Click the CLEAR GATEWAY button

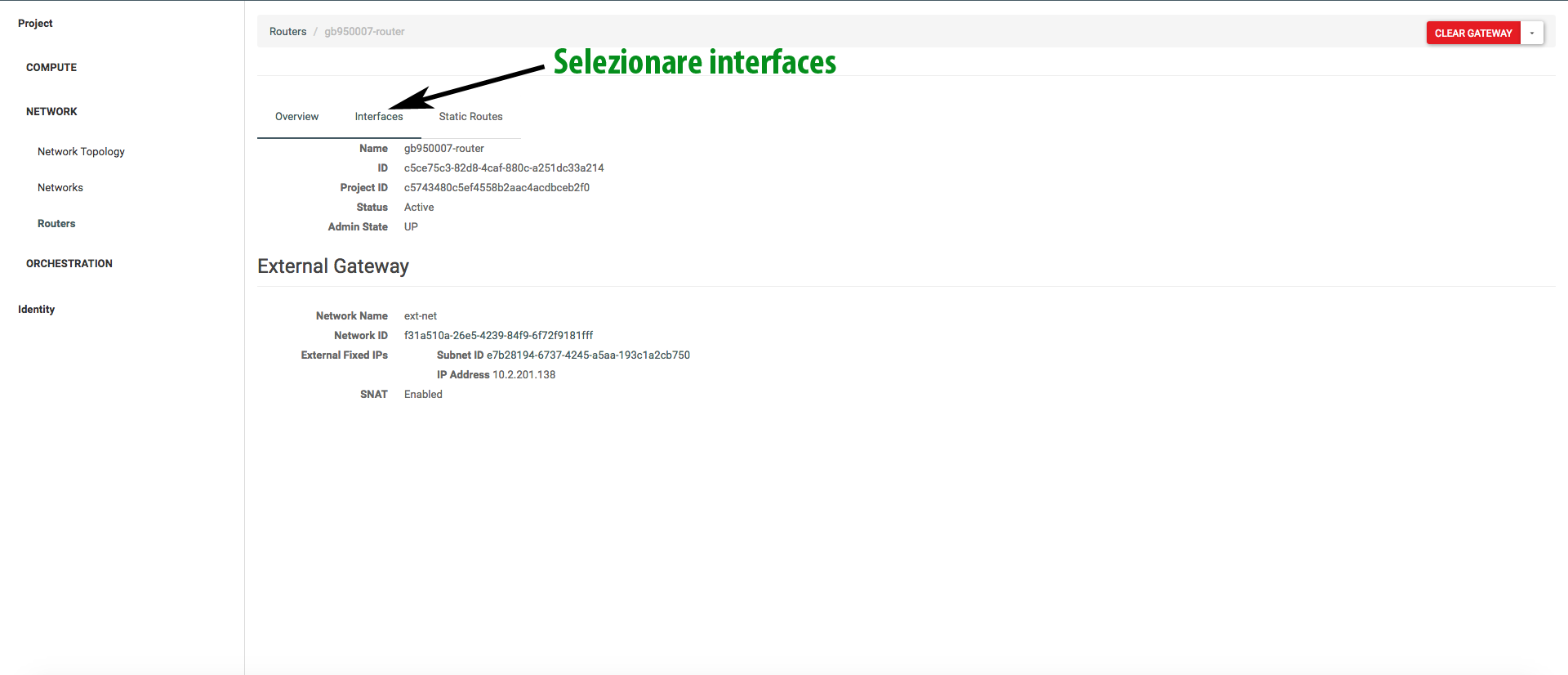(x=1472, y=33)
